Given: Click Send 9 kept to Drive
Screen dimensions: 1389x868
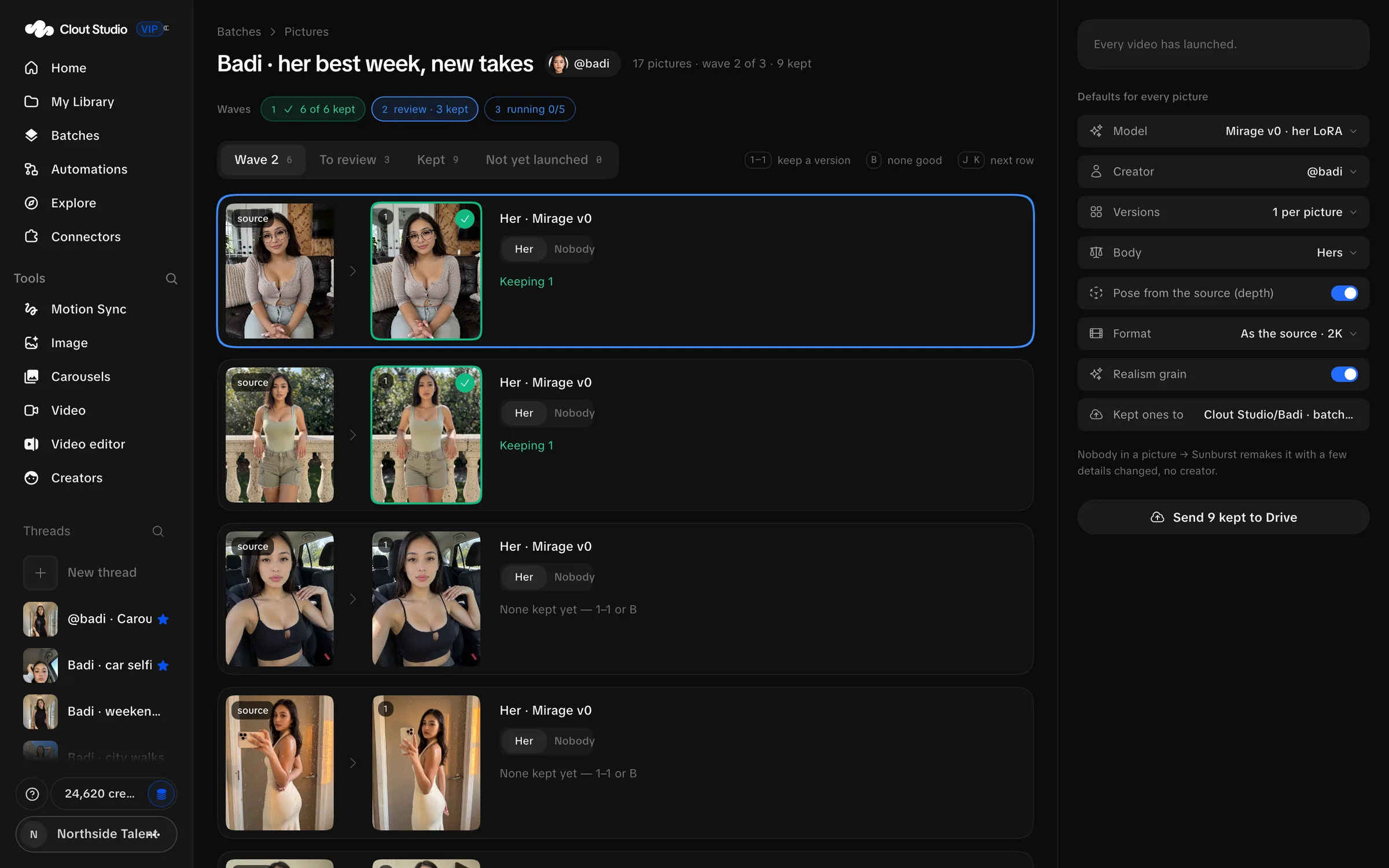Looking at the screenshot, I should (1223, 517).
